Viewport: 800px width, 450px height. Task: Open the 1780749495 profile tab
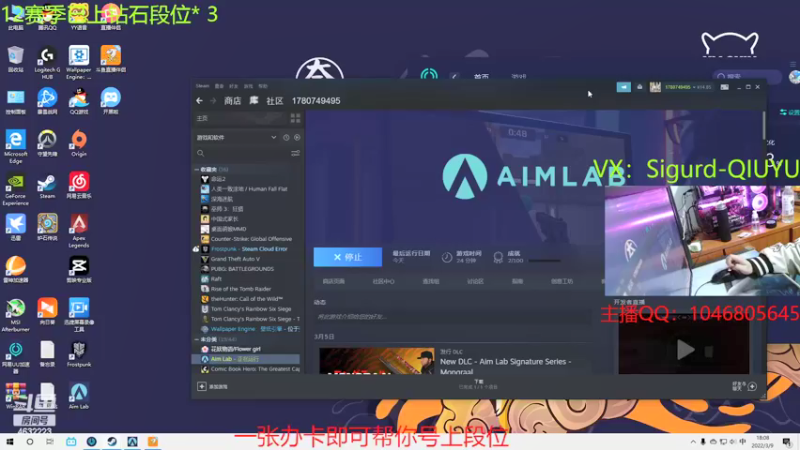(316, 101)
